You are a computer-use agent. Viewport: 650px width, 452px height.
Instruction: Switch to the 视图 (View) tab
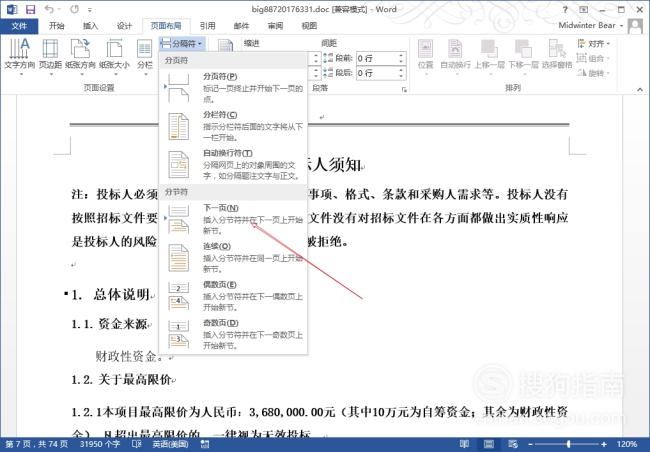309,26
